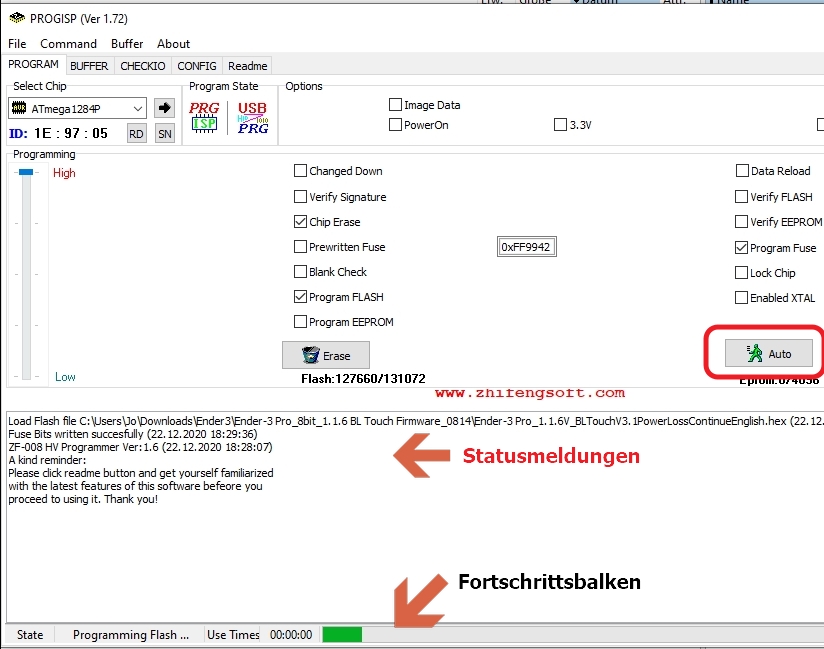Uncheck the Program FLASH checkbox

pos(300,296)
